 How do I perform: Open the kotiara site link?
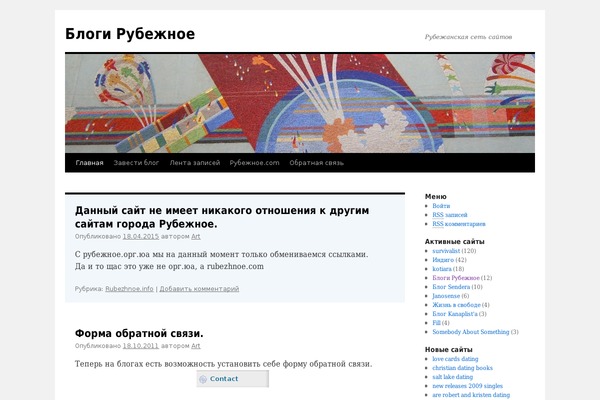(442, 269)
